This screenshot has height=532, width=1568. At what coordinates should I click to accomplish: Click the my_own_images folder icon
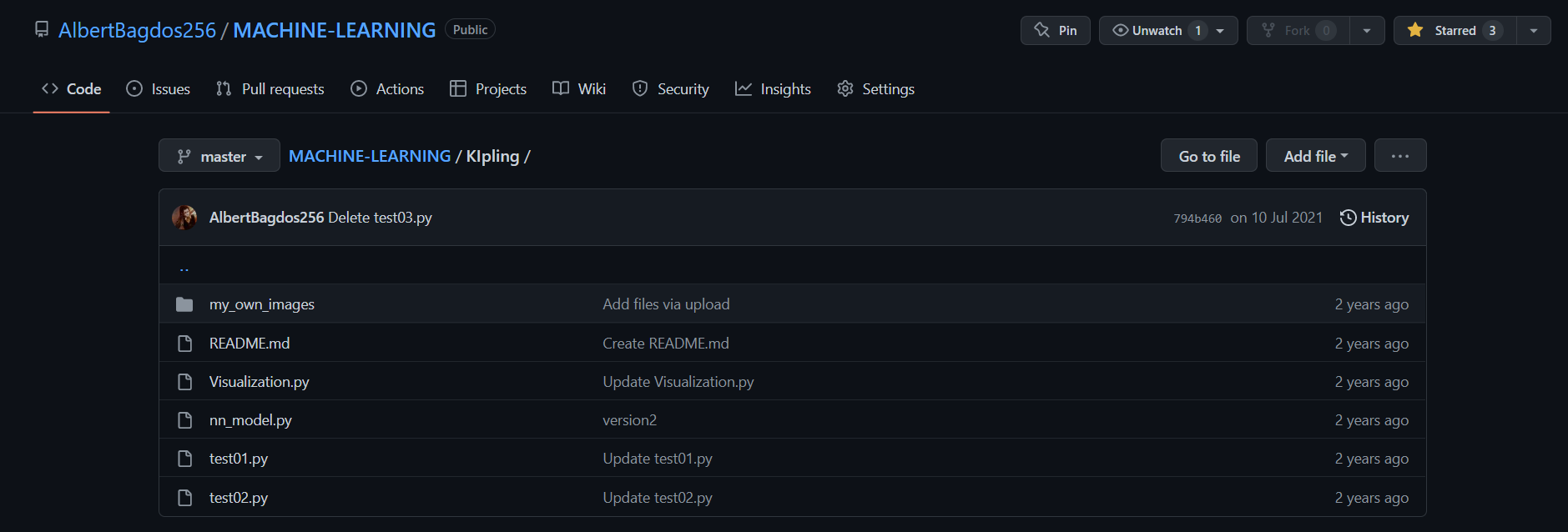click(184, 304)
